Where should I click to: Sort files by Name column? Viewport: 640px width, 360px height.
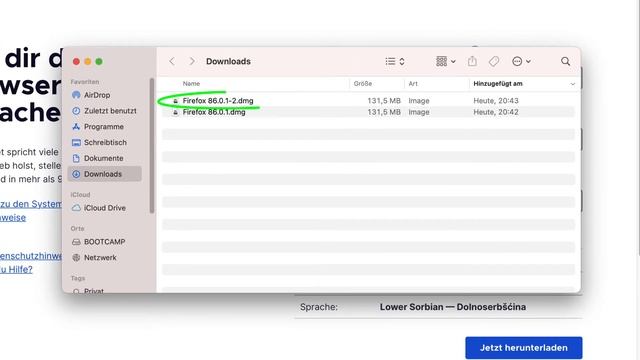[x=191, y=84]
